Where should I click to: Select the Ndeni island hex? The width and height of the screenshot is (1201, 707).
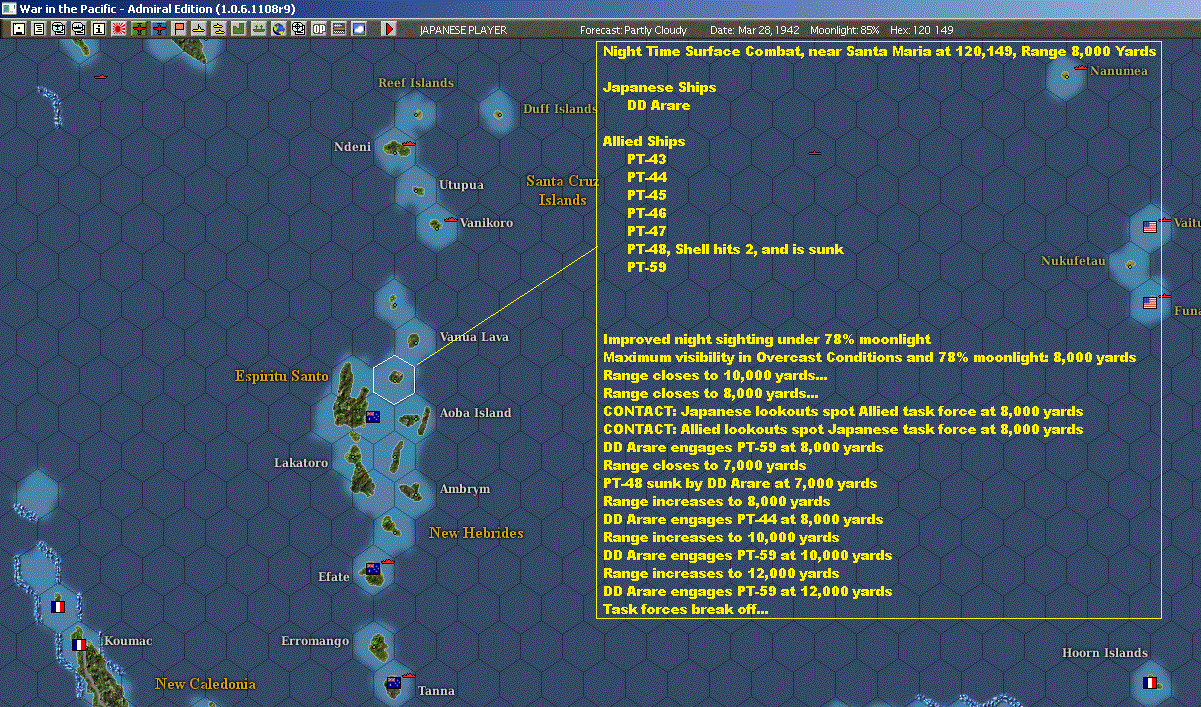(x=395, y=148)
